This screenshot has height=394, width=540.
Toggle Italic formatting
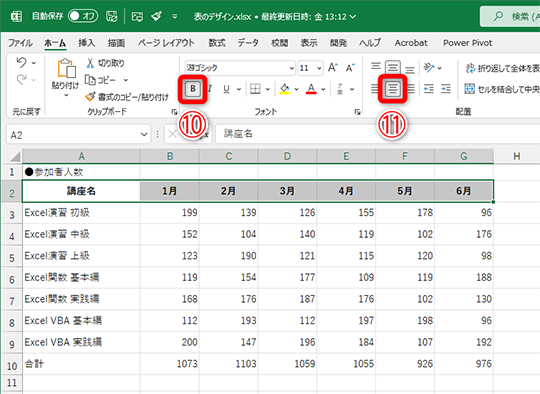click(x=210, y=89)
